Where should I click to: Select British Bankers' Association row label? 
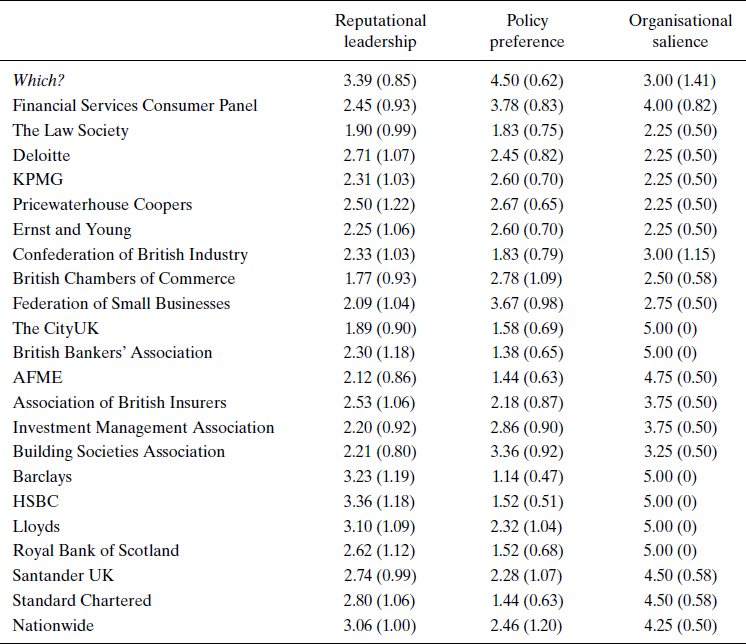click(112, 353)
